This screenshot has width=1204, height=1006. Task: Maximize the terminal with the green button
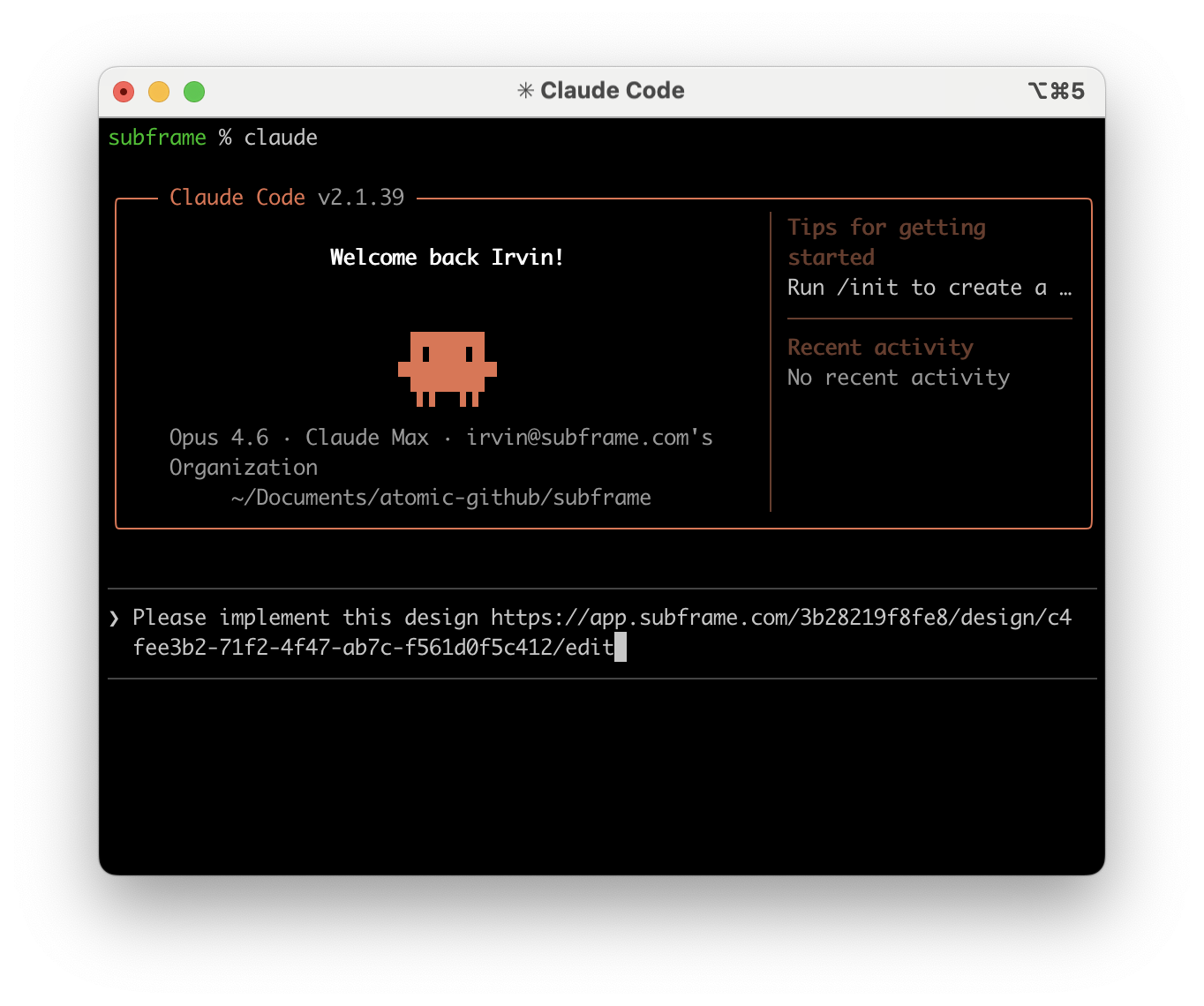pos(194,92)
